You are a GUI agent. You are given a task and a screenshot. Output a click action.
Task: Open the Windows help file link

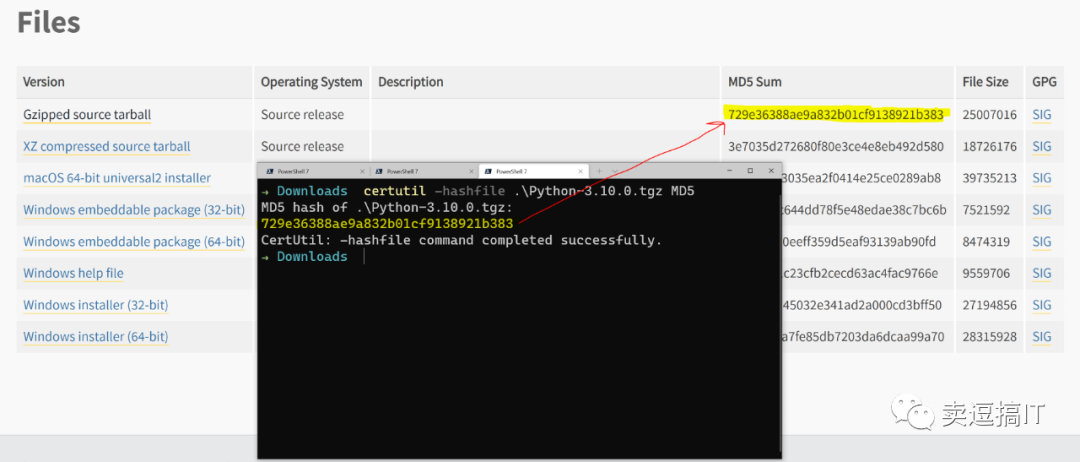click(x=73, y=273)
